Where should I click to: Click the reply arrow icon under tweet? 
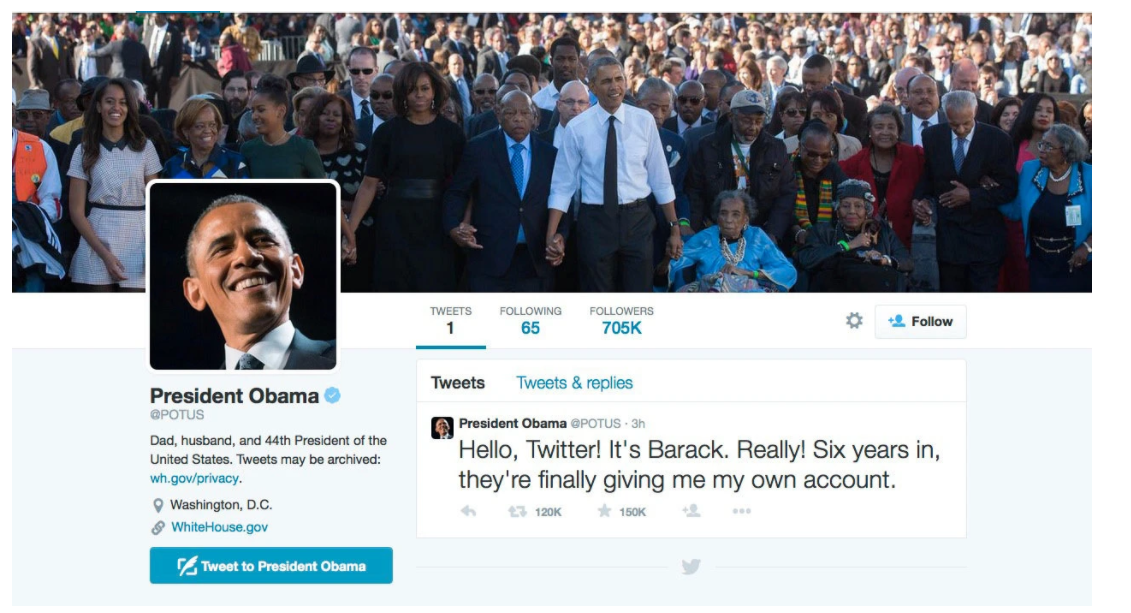click(468, 511)
